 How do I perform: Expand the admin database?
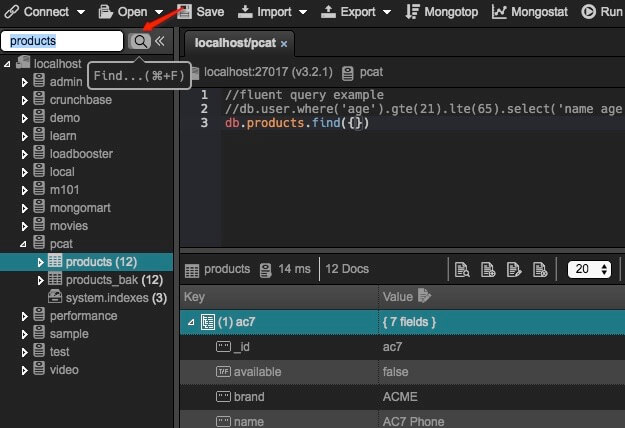click(24, 82)
